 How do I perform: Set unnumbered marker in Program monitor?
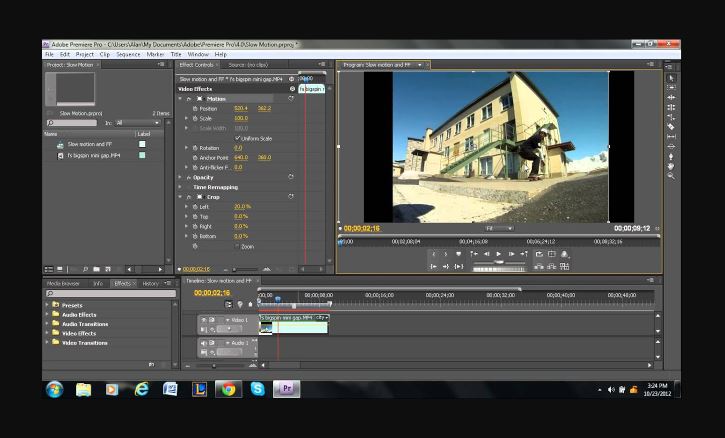tap(459, 254)
